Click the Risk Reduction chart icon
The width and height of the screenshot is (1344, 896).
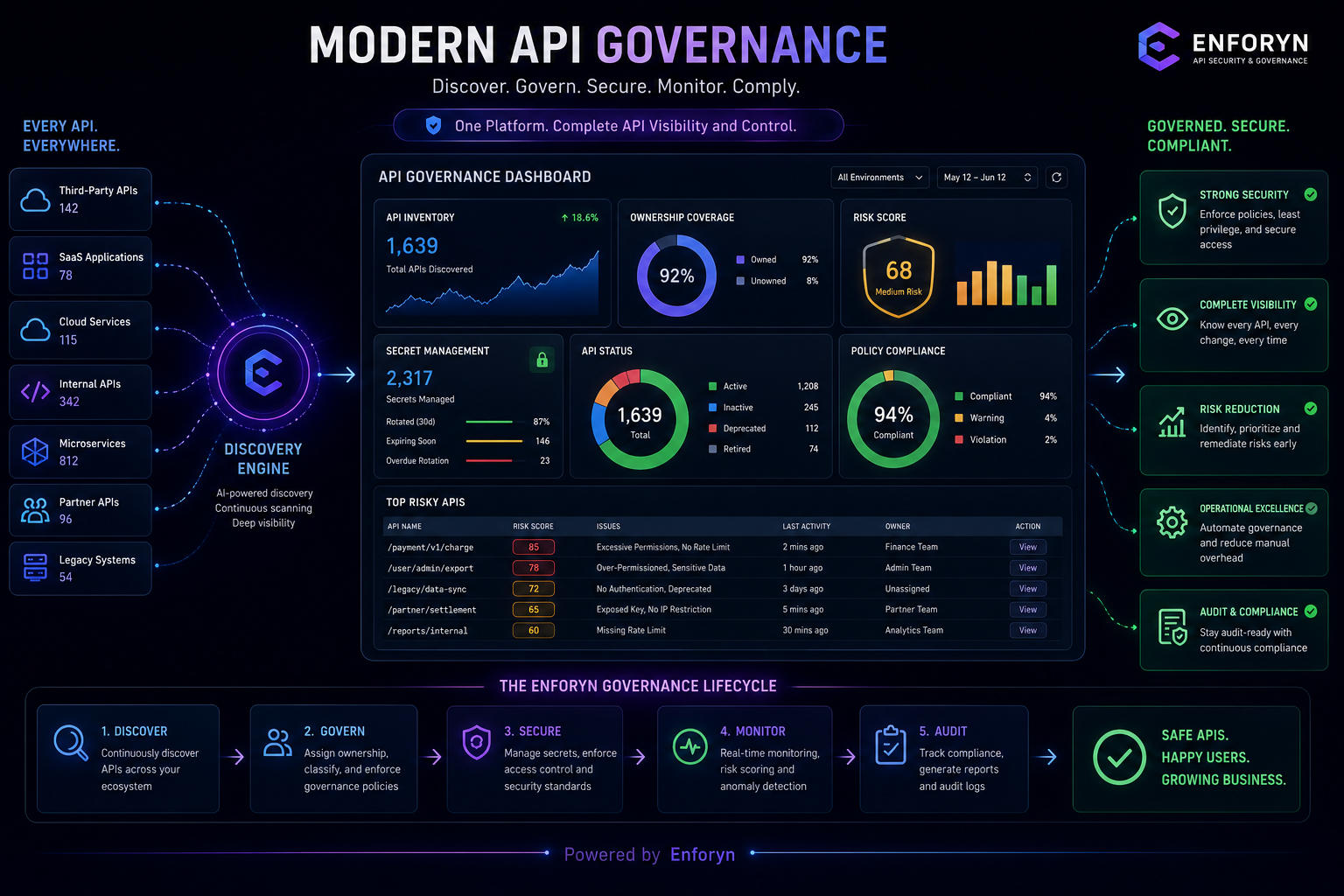[x=1172, y=423]
